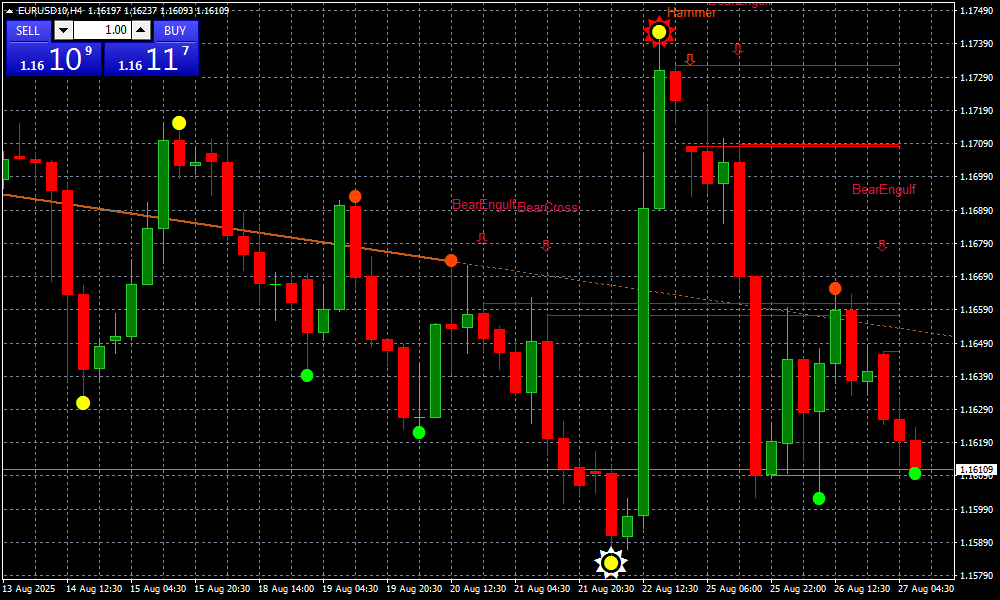Click the white sunburst marker at chart bottom
The width and height of the screenshot is (1000, 600).
click(611, 563)
